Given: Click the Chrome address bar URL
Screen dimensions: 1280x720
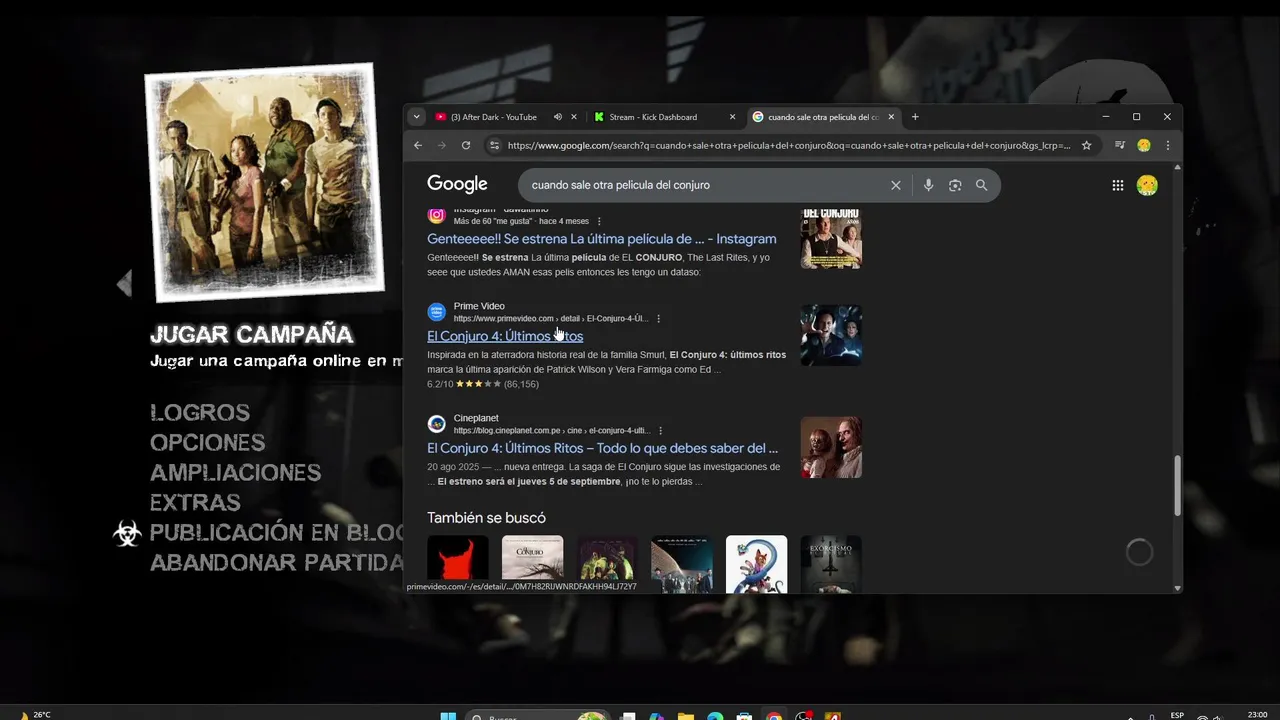Looking at the screenshot, I should [788, 145].
